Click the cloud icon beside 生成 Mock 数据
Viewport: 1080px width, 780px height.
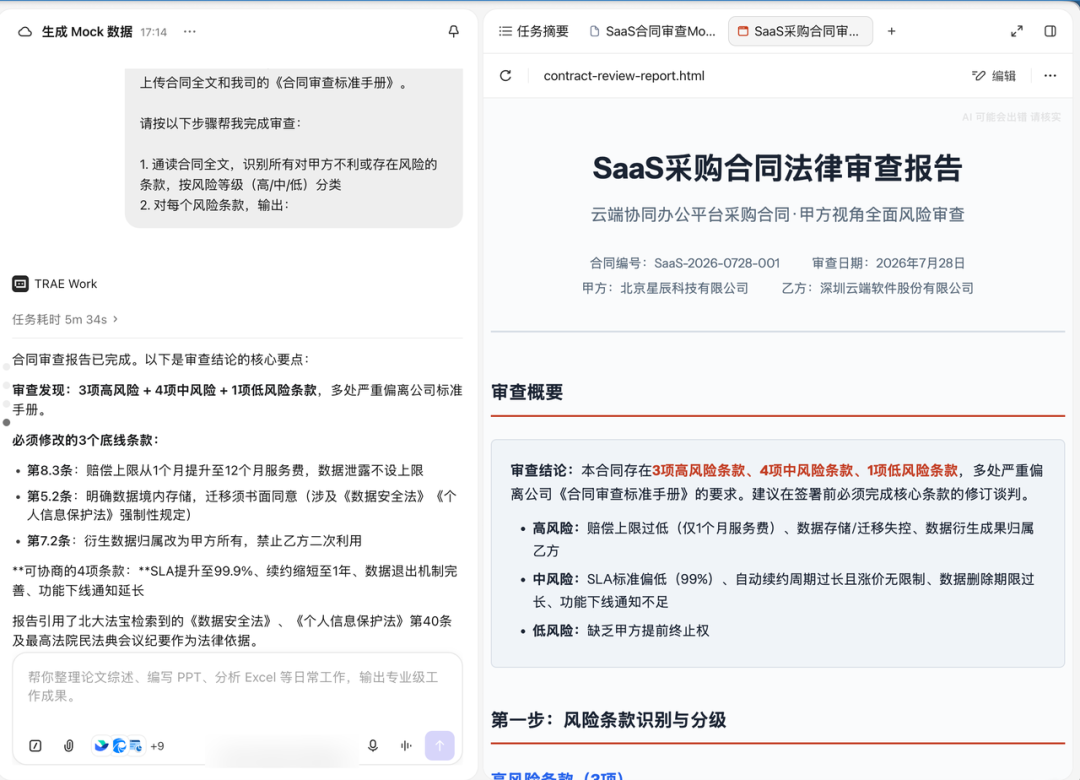point(25,32)
